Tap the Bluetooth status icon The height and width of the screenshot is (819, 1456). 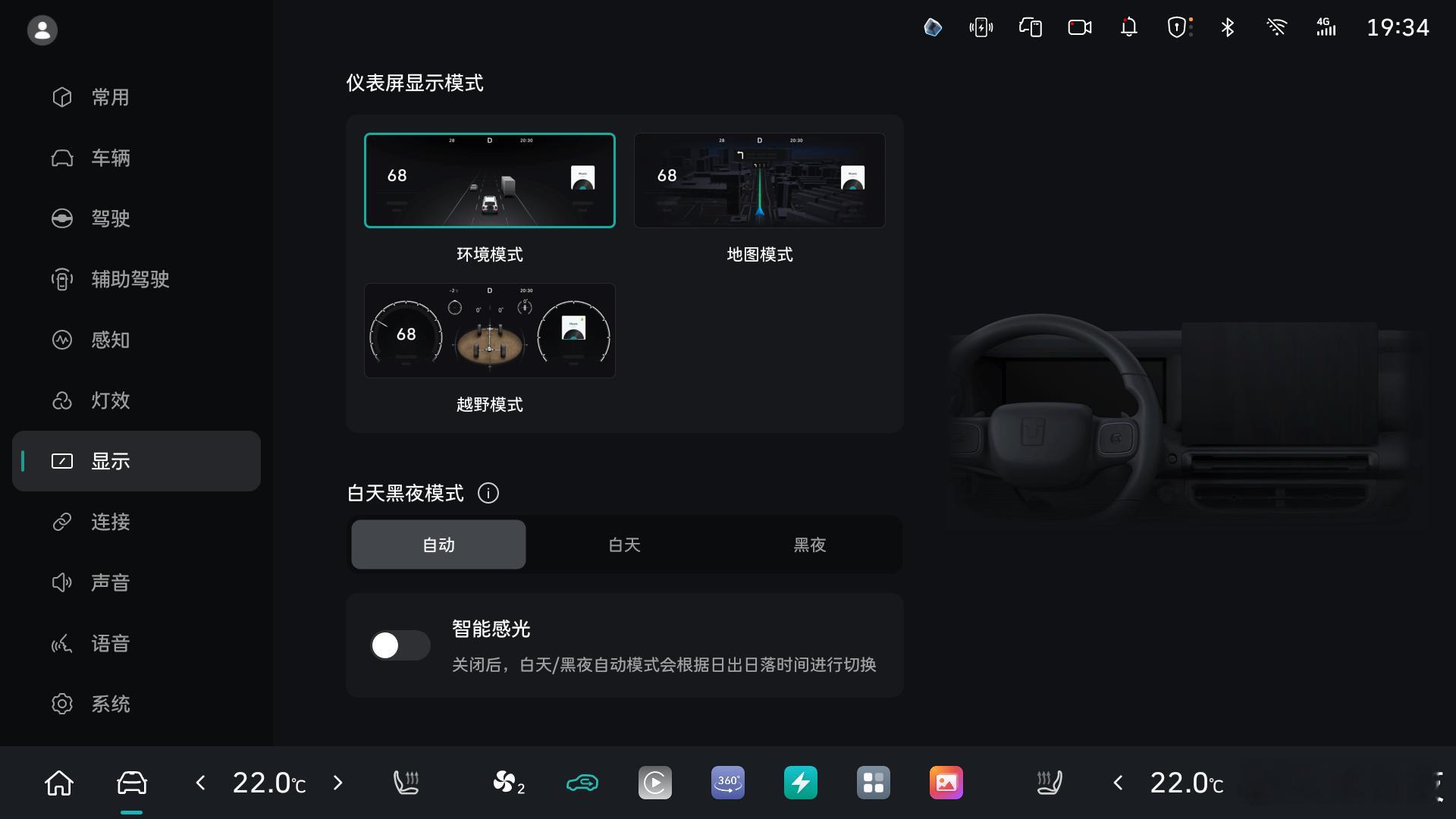(x=1227, y=28)
